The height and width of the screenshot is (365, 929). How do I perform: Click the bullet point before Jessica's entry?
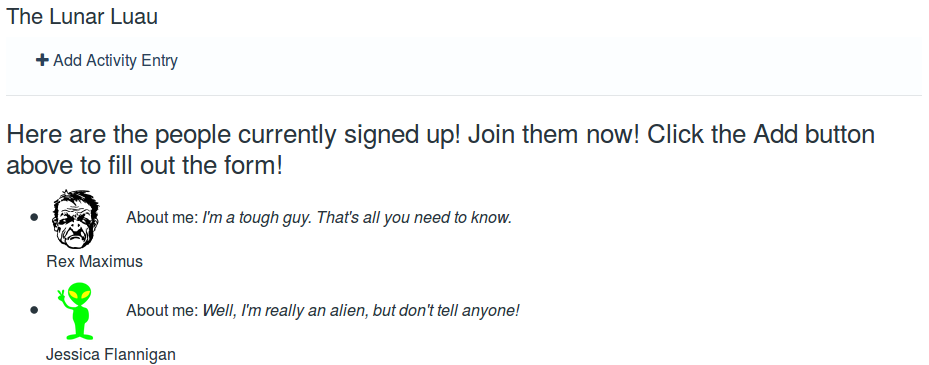pyautogui.click(x=34, y=310)
